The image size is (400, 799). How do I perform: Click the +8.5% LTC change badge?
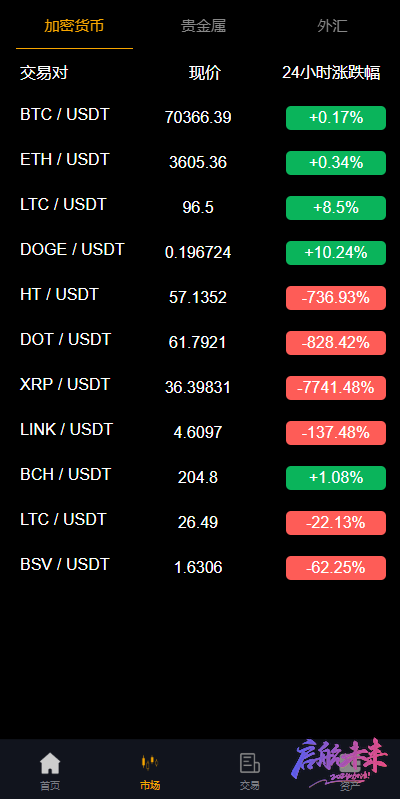[x=336, y=208]
